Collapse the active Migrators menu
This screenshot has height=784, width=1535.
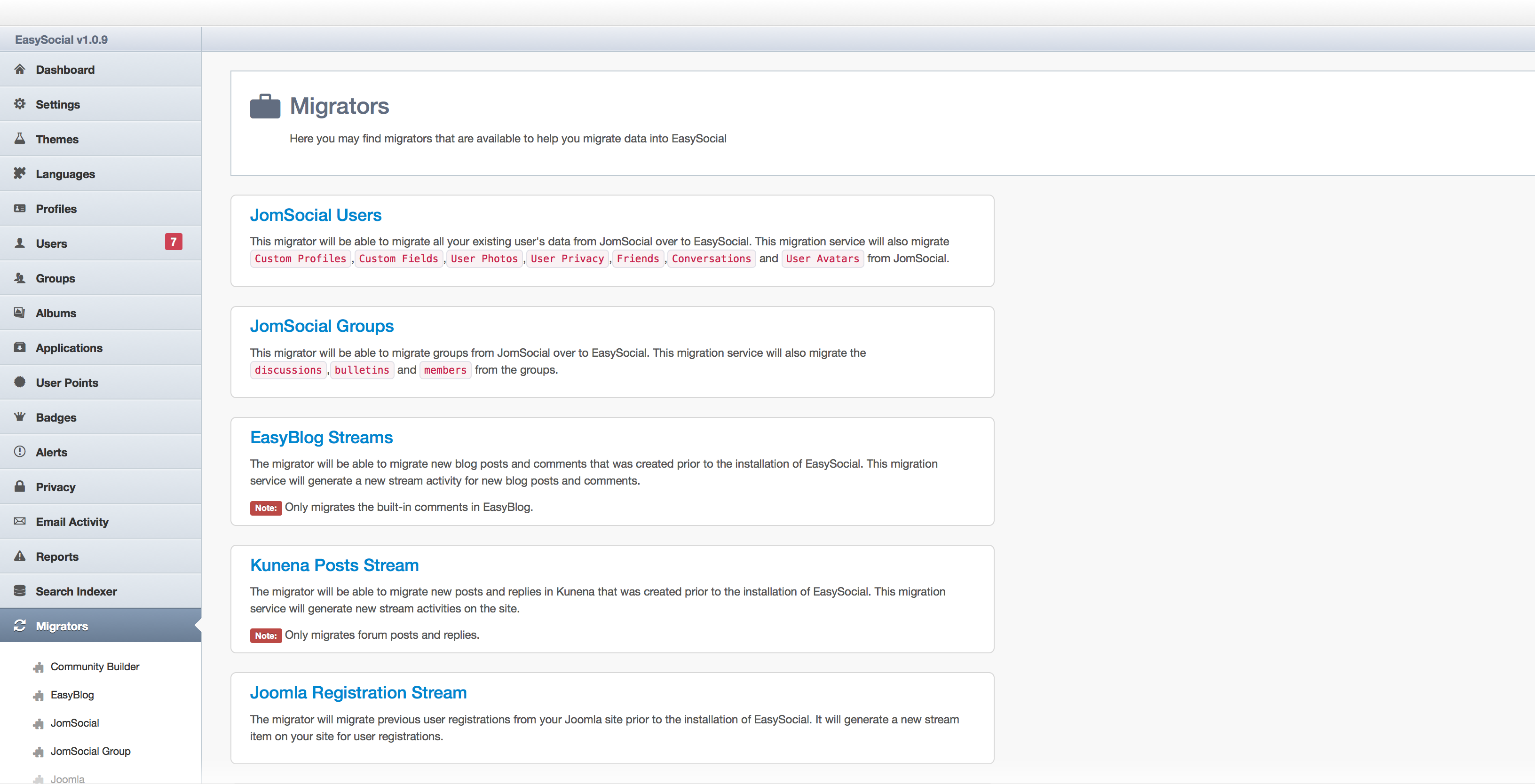(x=101, y=626)
